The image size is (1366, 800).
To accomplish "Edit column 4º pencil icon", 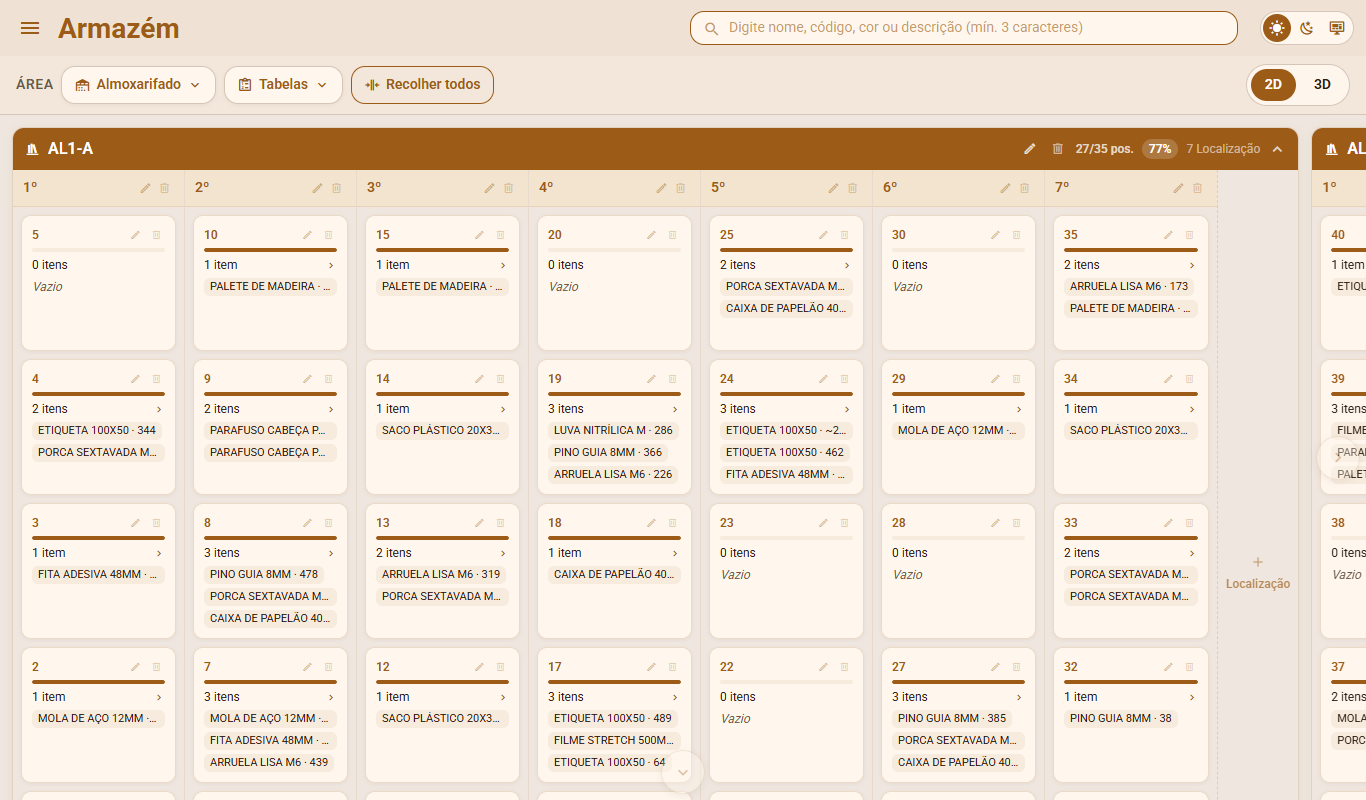I will 662,188.
